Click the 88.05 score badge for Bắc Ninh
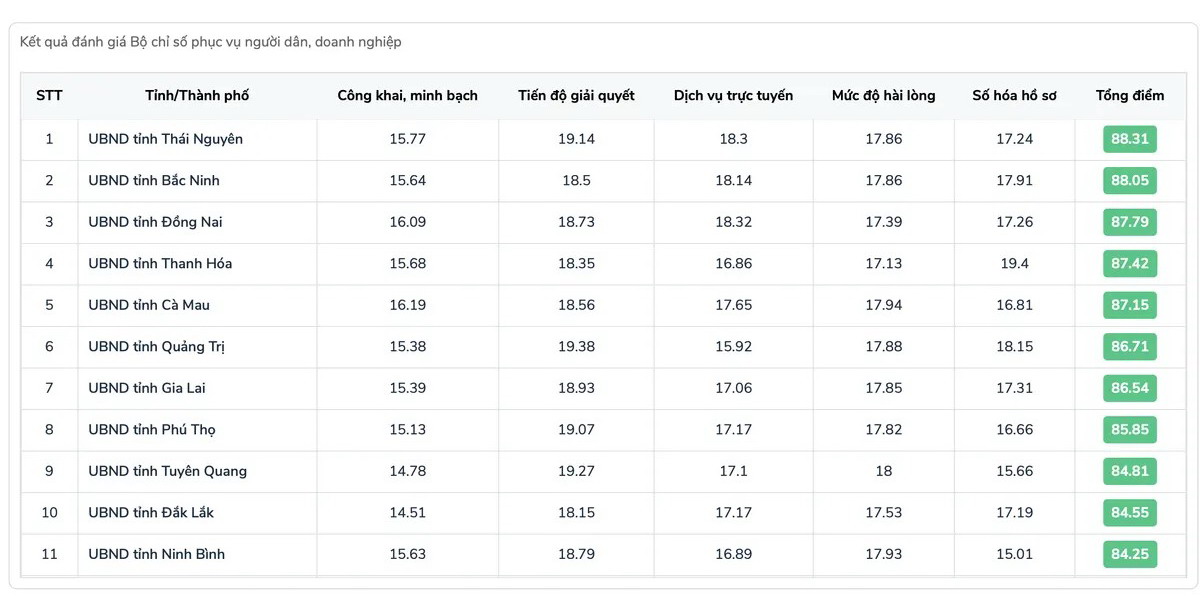 (x=1130, y=180)
